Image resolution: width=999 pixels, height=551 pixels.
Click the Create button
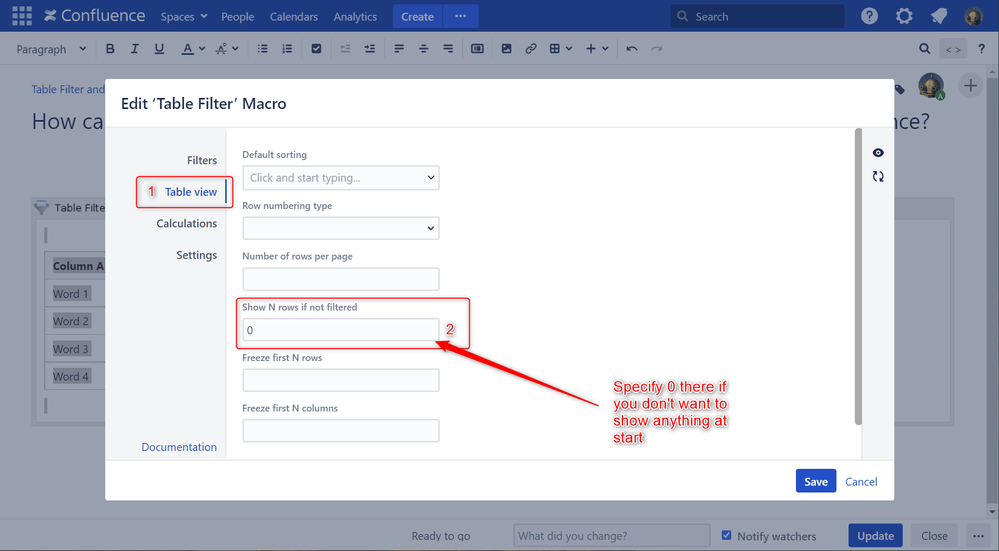(417, 16)
